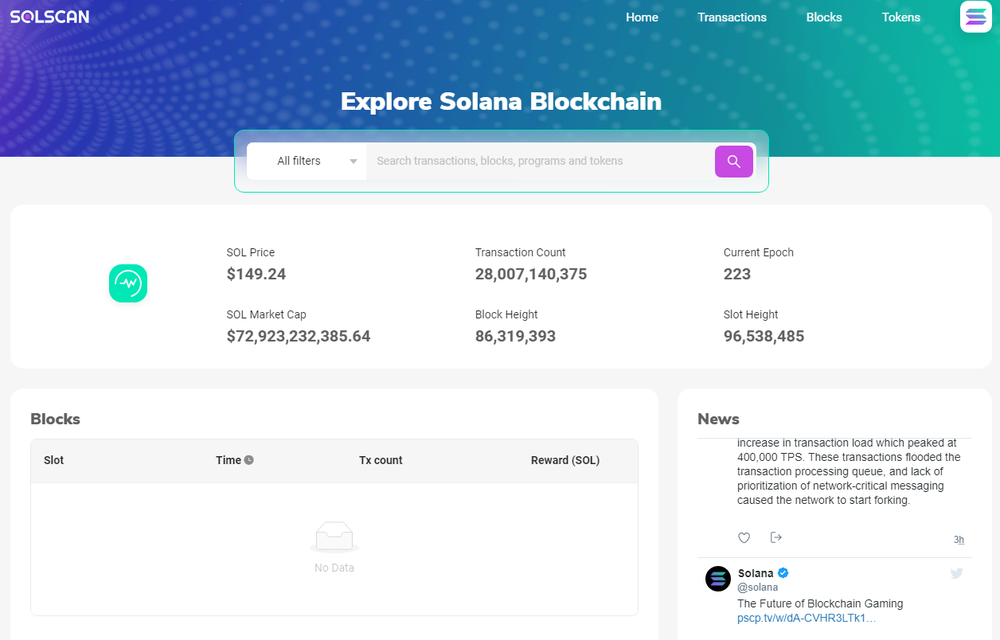Open the pscp.tv link in the tweet
The image size is (1000, 640).
point(806,619)
